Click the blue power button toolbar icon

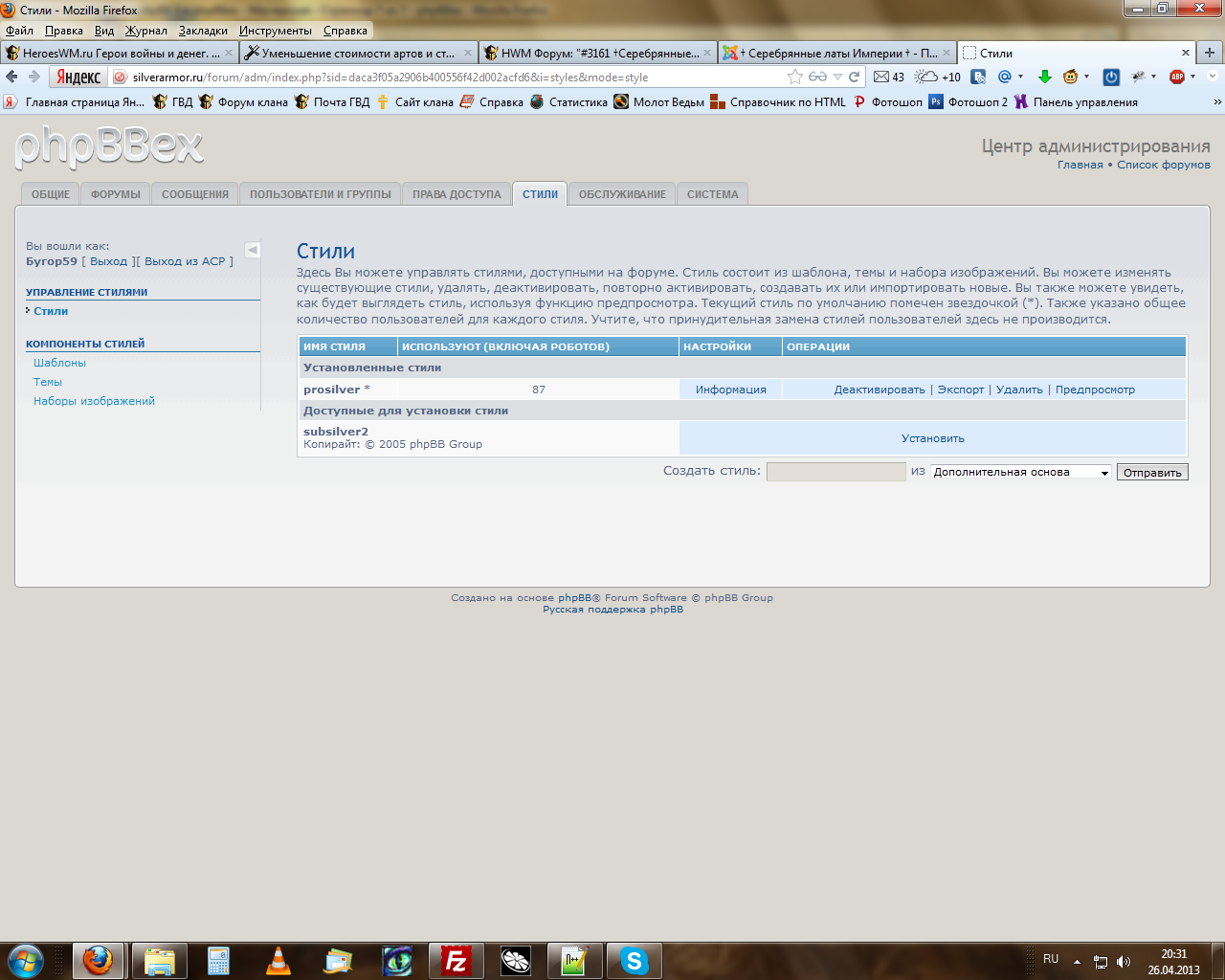(1111, 77)
